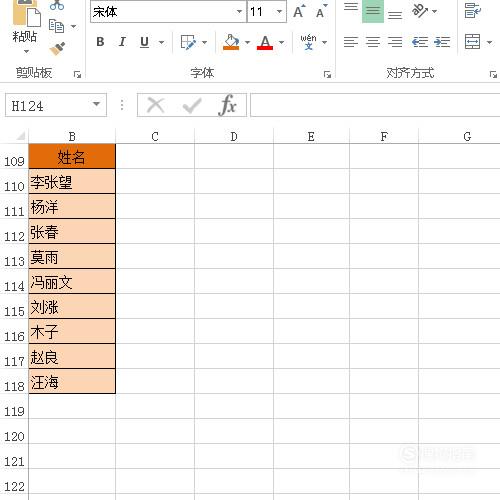Image resolution: width=500 pixels, height=500 pixels.
Task: Click inside the formula bar input
Action: 375,105
